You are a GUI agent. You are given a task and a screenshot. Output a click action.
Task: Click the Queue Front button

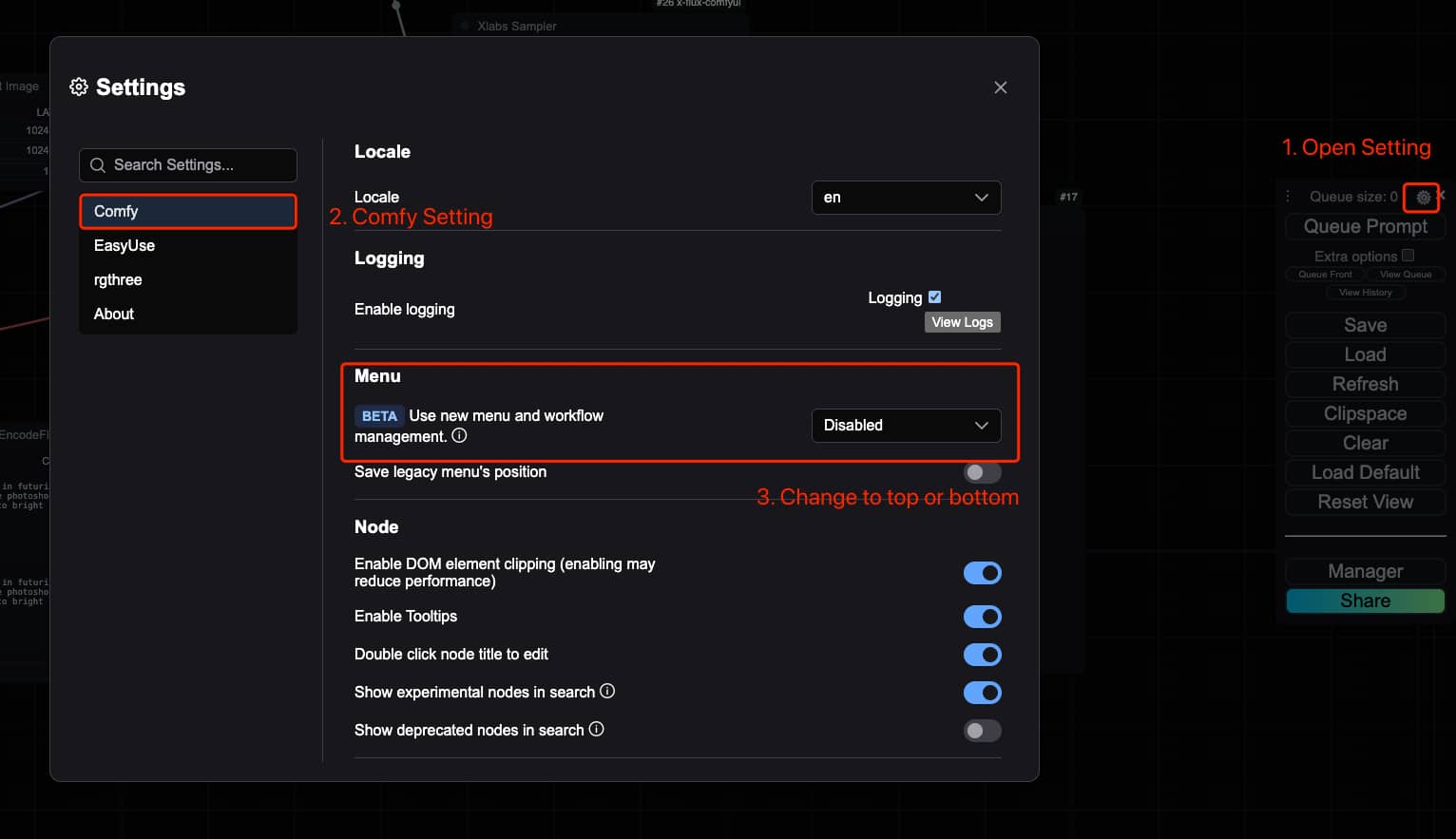tap(1325, 275)
